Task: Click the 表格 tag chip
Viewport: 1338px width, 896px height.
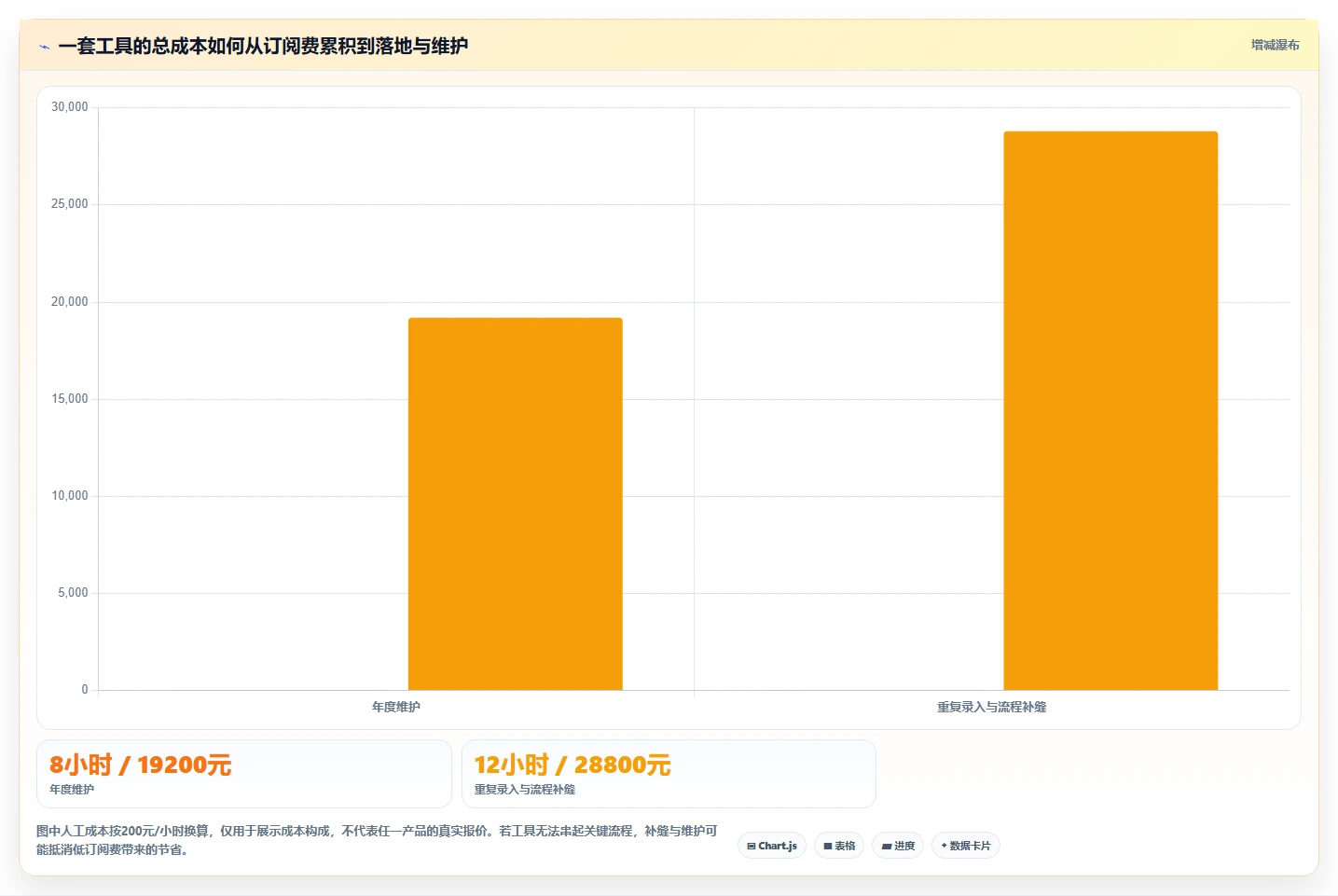Action: pos(839,846)
